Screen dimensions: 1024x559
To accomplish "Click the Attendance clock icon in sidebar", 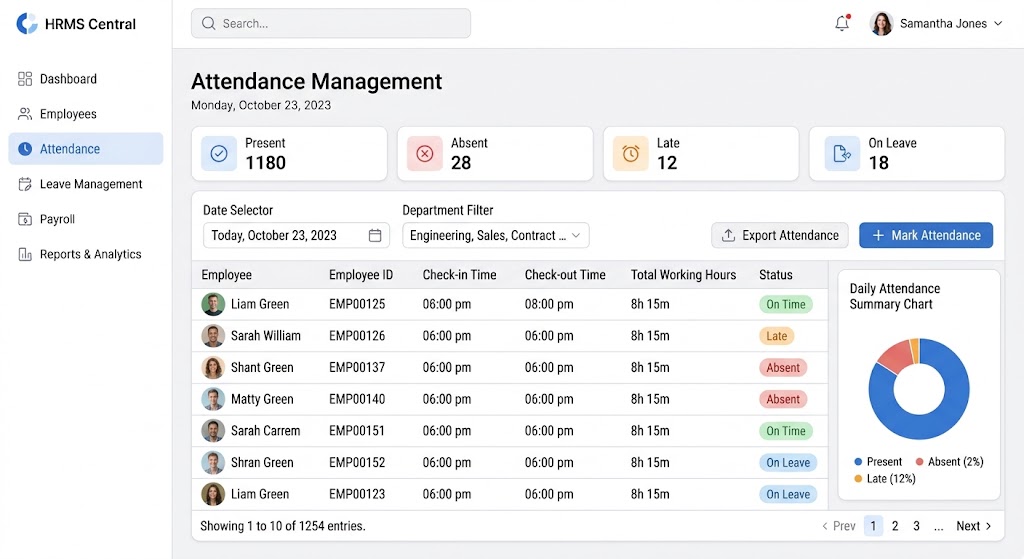I will point(25,149).
